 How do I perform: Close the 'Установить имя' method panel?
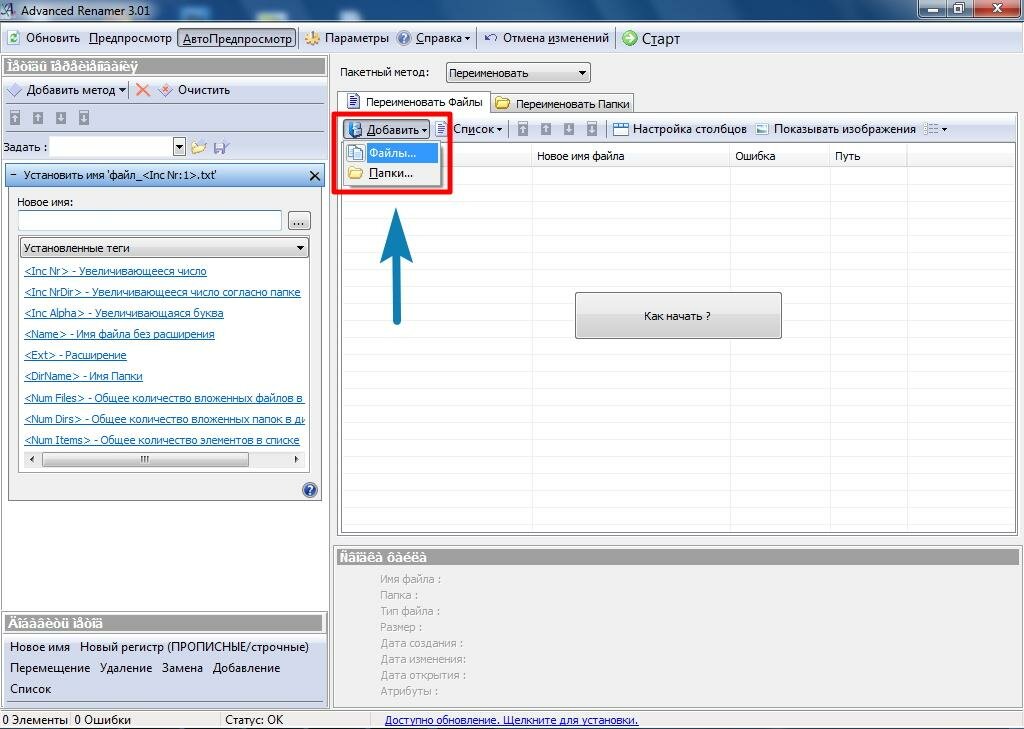[315, 176]
